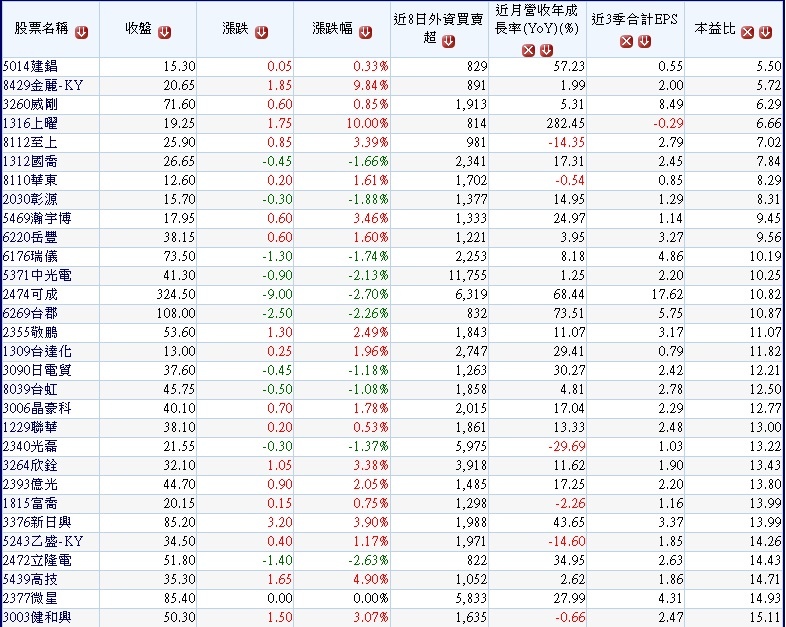
Task: Open stock 5439高技
Action: (x=31, y=579)
